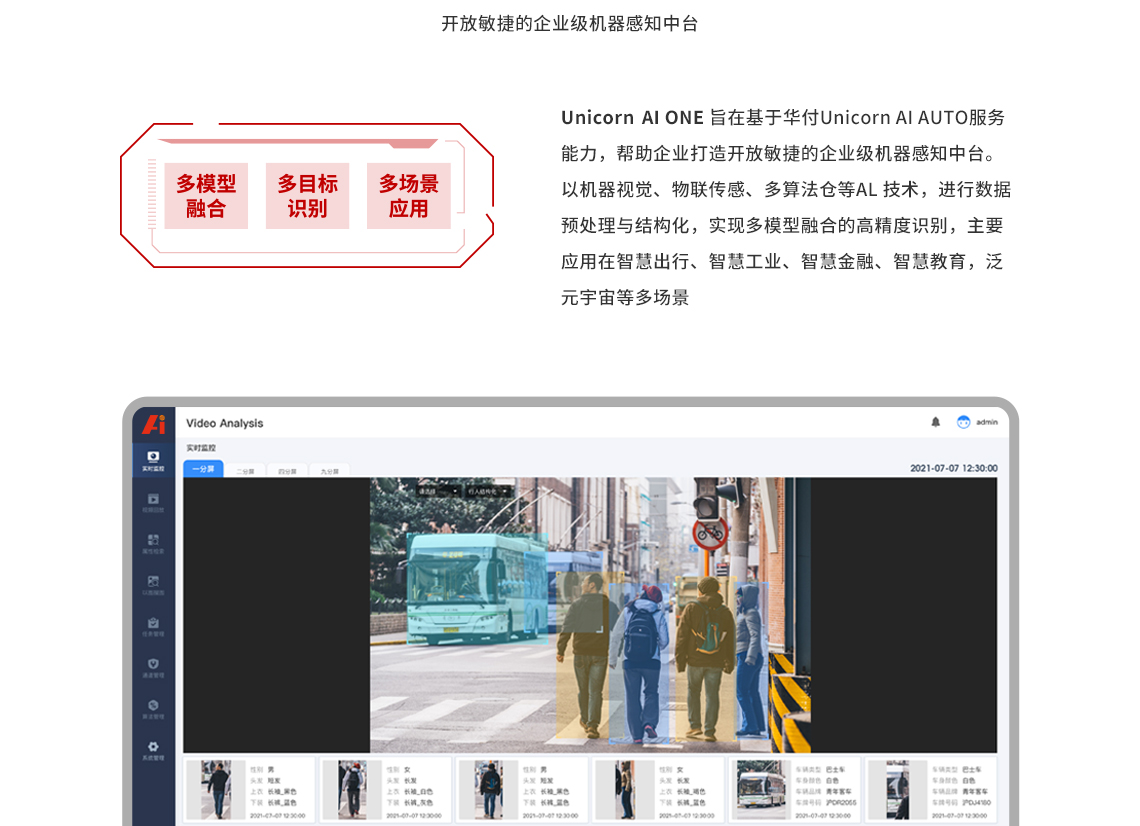Open 以图搜图 image search sidebar icon
This screenshot has width=1140, height=826.
tap(153, 584)
